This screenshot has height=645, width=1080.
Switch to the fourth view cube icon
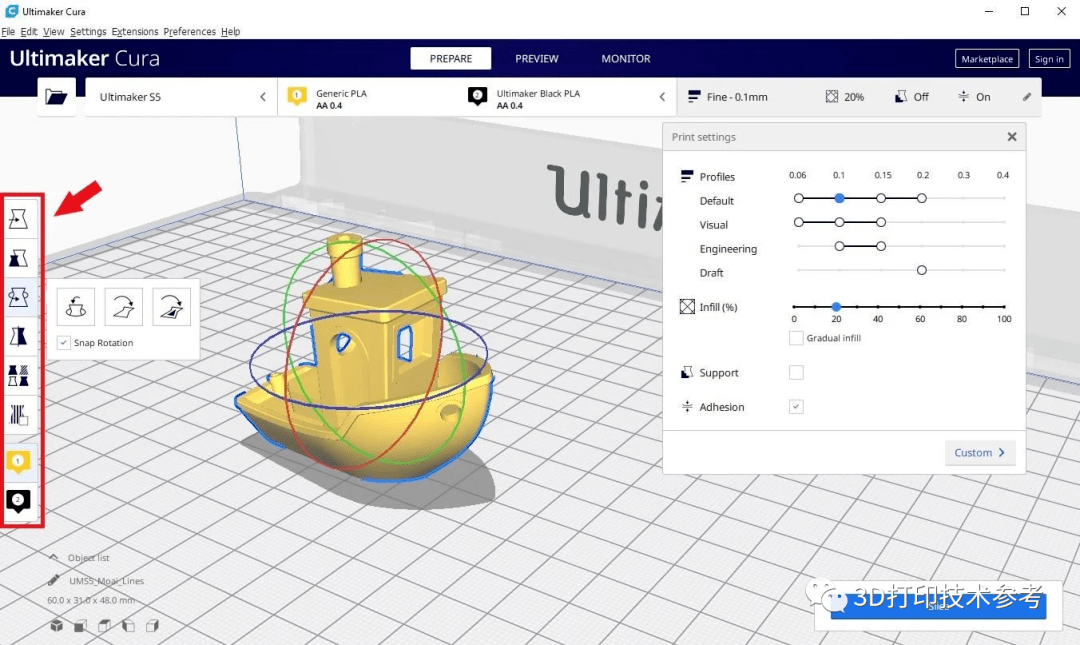[x=128, y=626]
